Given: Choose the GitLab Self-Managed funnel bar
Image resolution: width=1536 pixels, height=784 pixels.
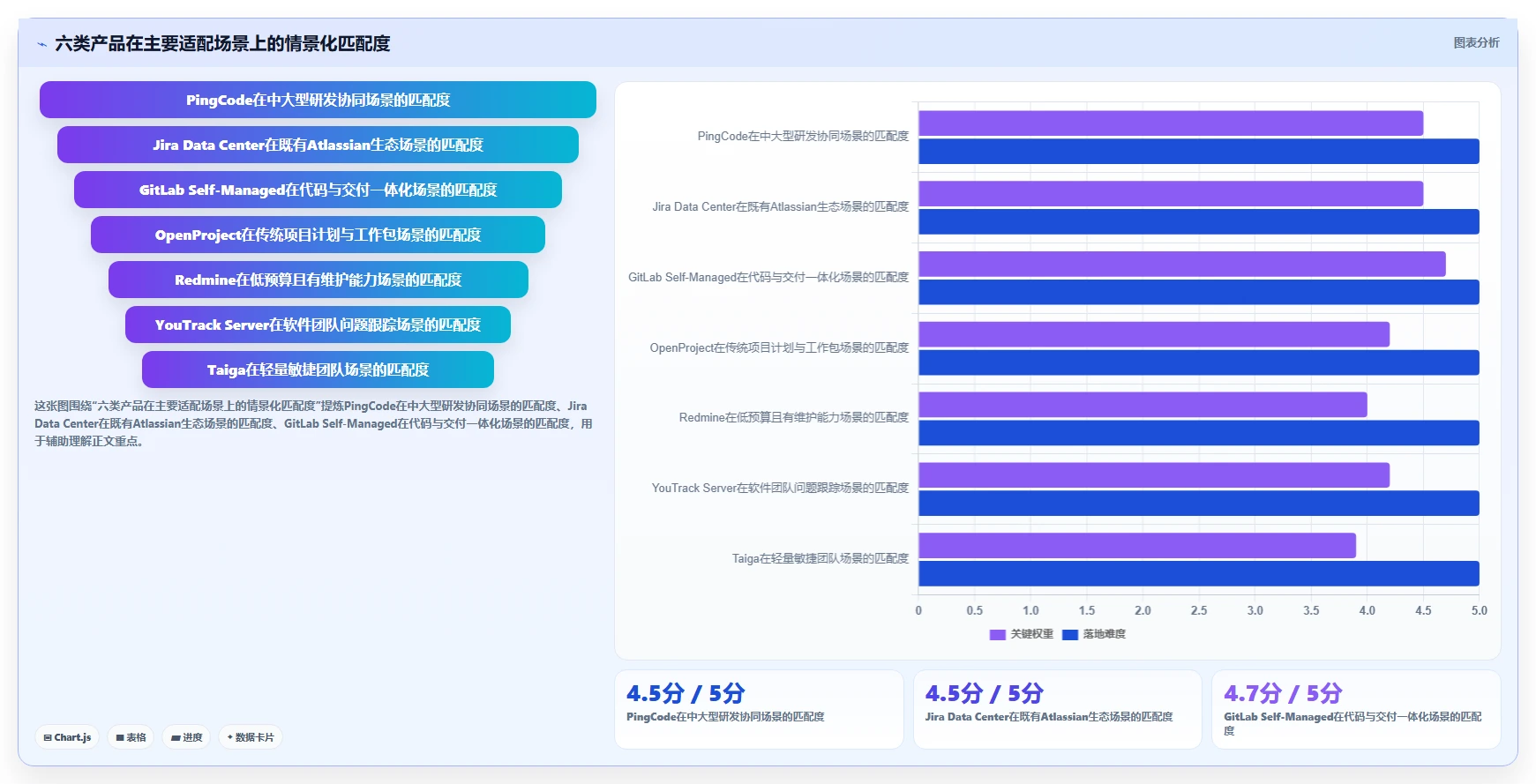Looking at the screenshot, I should point(318,190).
